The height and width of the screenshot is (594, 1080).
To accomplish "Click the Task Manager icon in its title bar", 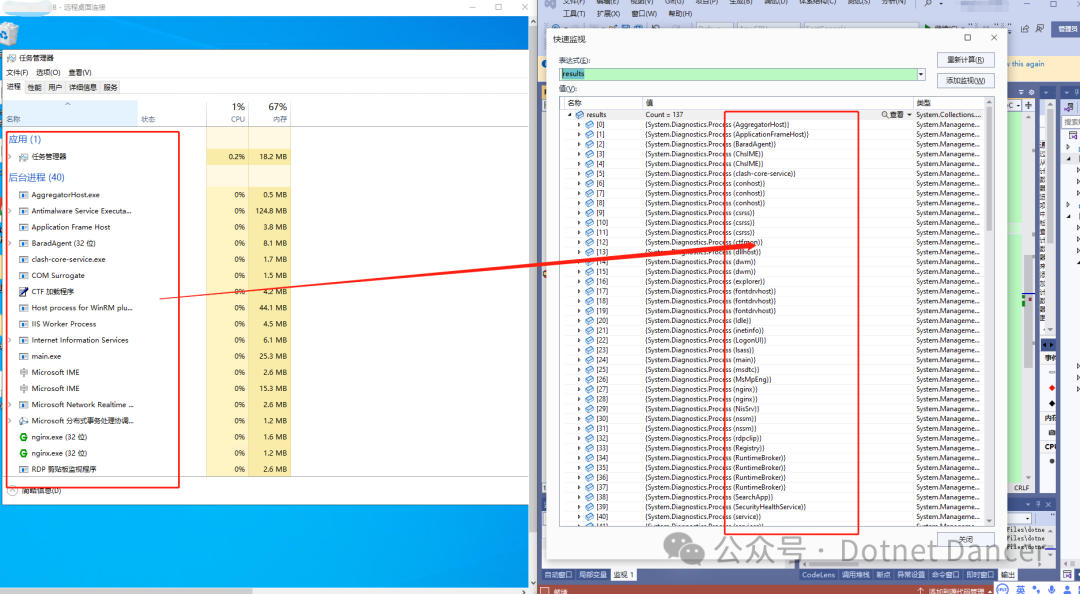I will click(13, 57).
